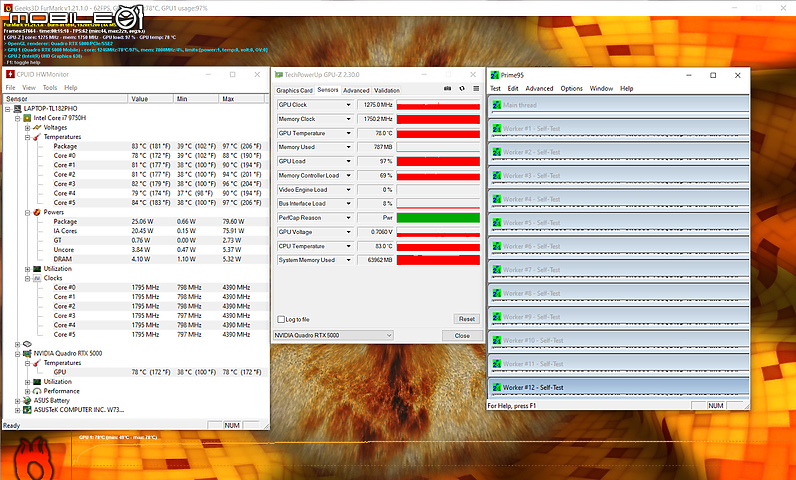Collapse the CPU Temperatures node

point(27,137)
